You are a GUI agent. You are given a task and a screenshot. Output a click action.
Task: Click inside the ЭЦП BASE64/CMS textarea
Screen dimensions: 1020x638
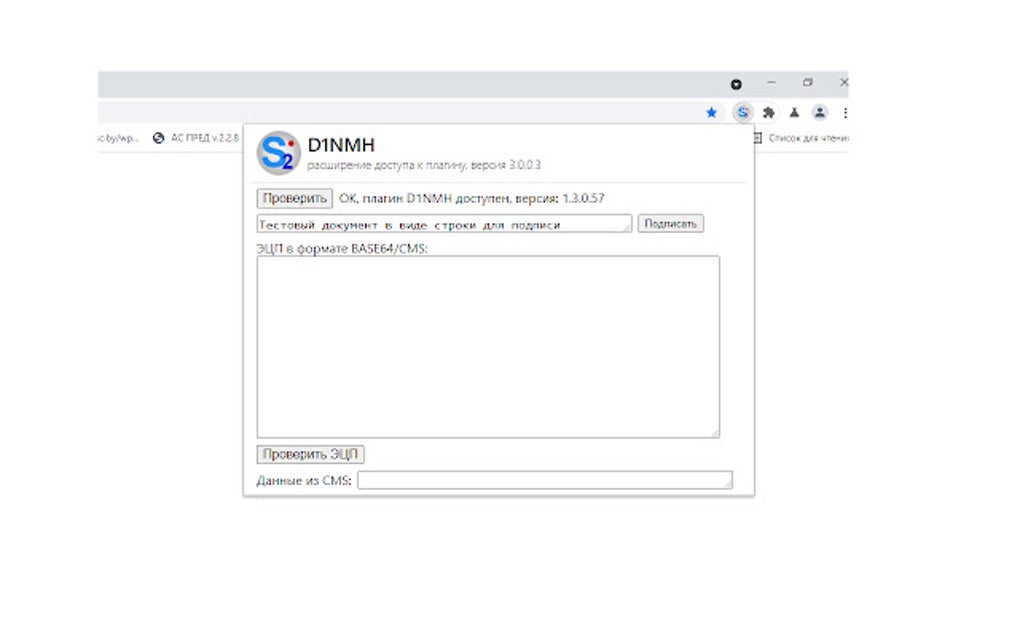(487, 345)
